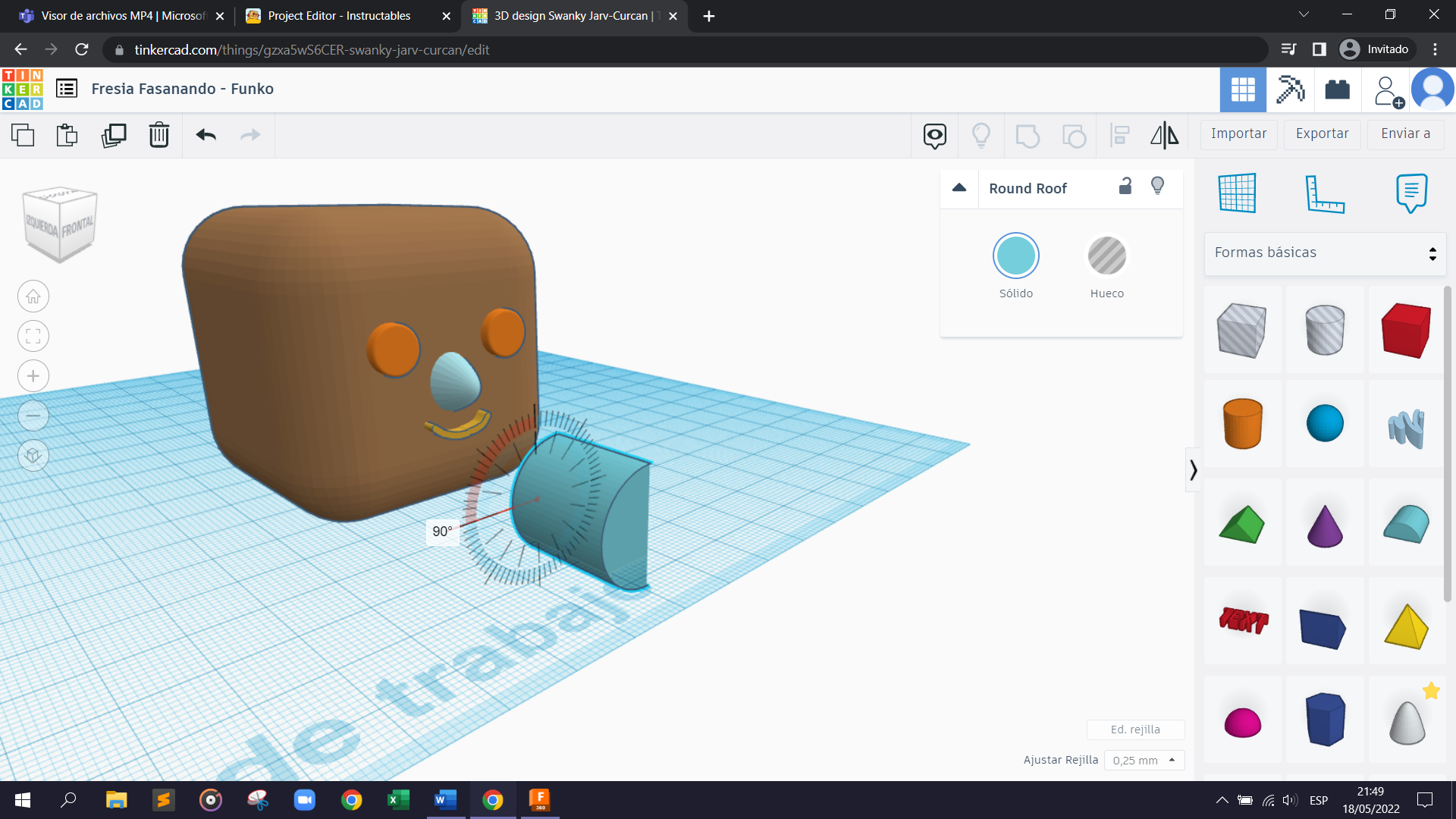
Task: Click the Exportar button
Action: 1322,133
